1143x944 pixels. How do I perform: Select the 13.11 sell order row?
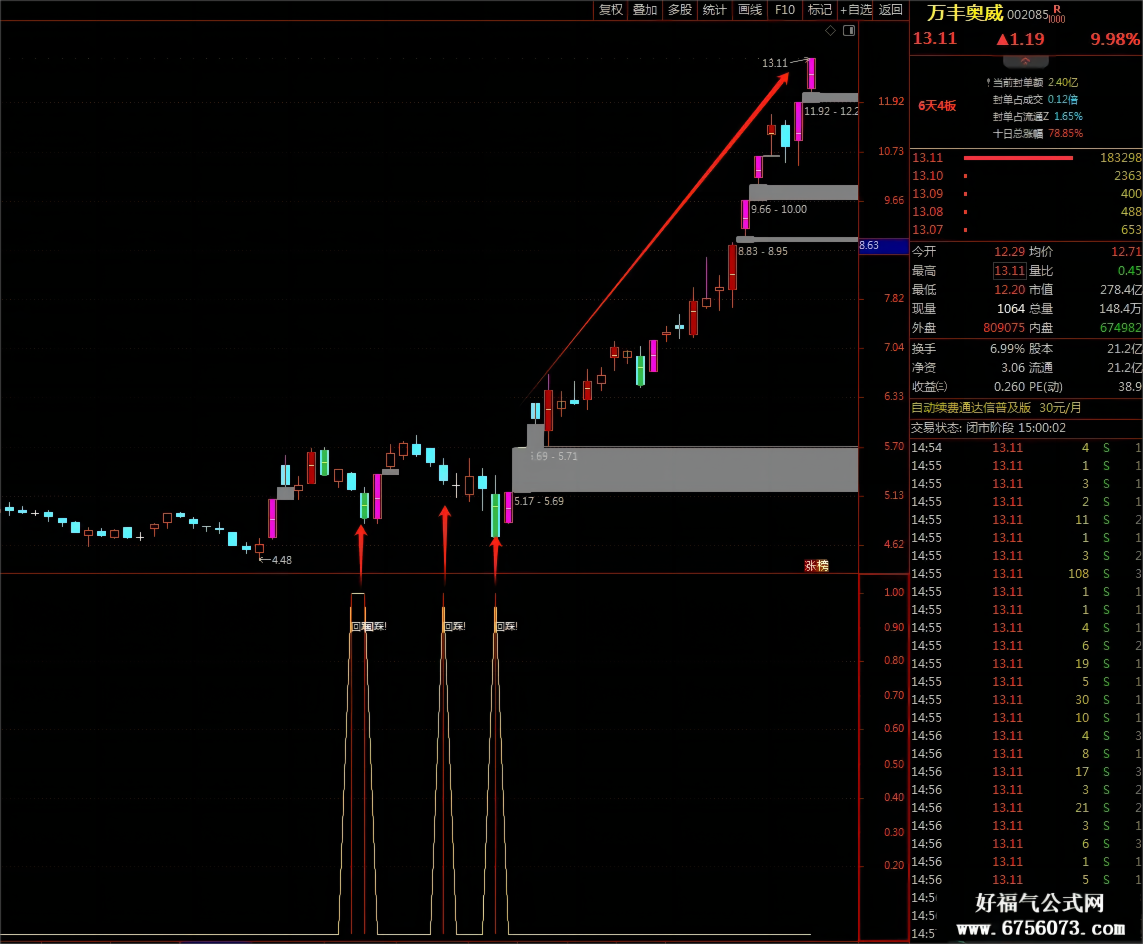[x=1026, y=157]
